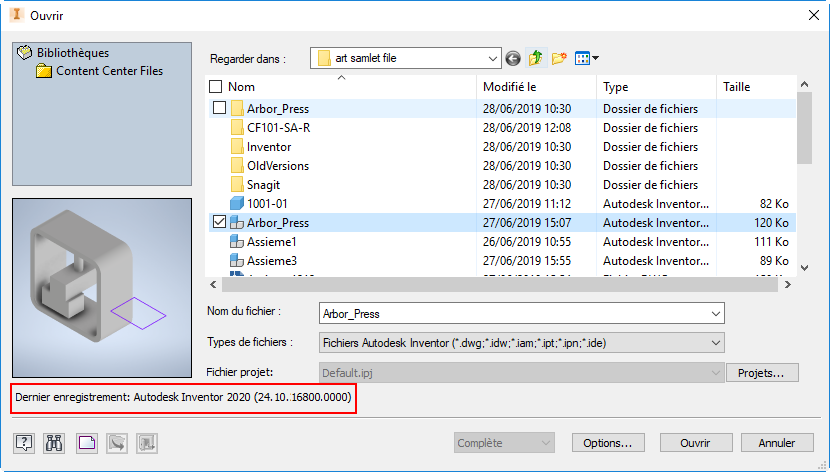The width and height of the screenshot is (830, 472).
Task: Open Content Center Files folder
Action: click(x=100, y=71)
